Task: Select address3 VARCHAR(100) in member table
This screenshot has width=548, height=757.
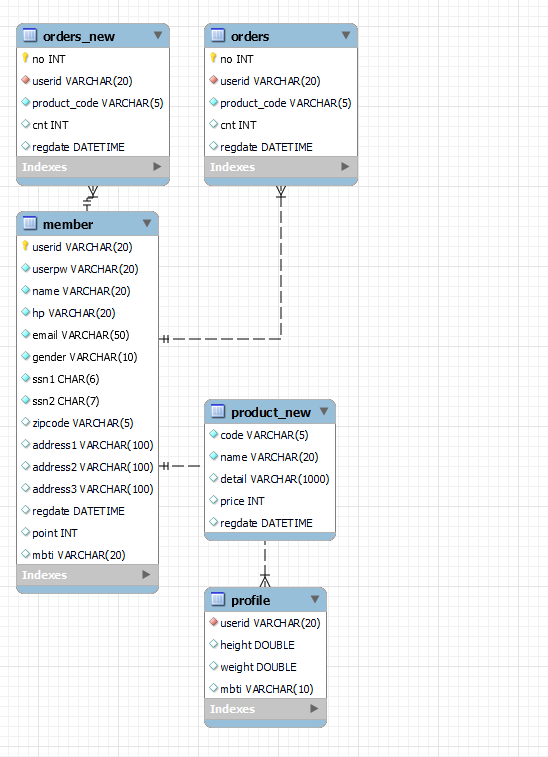Action: [93, 489]
